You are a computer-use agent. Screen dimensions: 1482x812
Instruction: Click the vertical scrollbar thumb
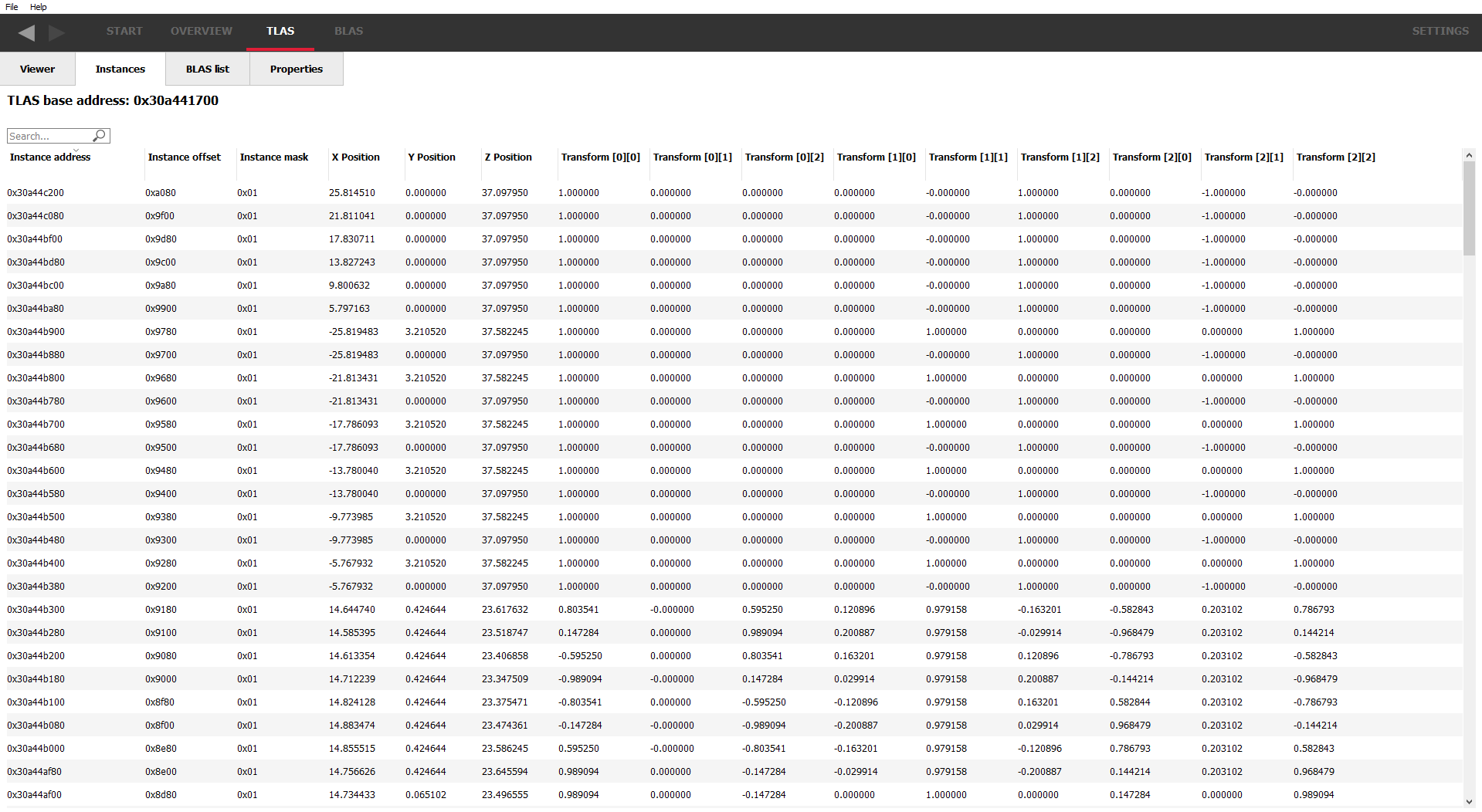pyautogui.click(x=1469, y=208)
